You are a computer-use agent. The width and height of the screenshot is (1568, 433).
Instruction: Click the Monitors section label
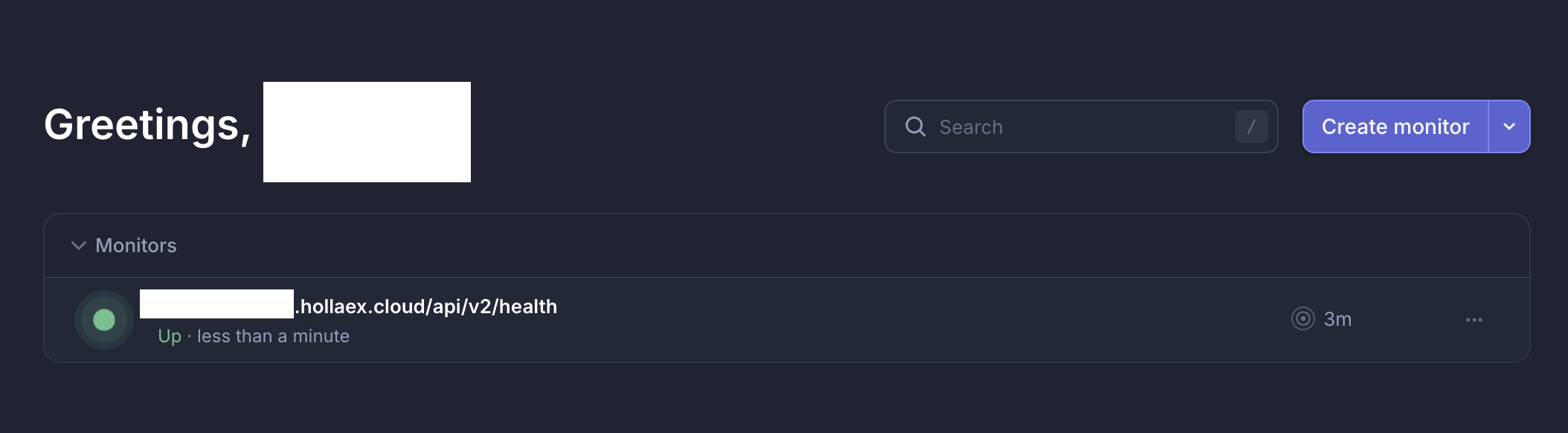point(136,246)
